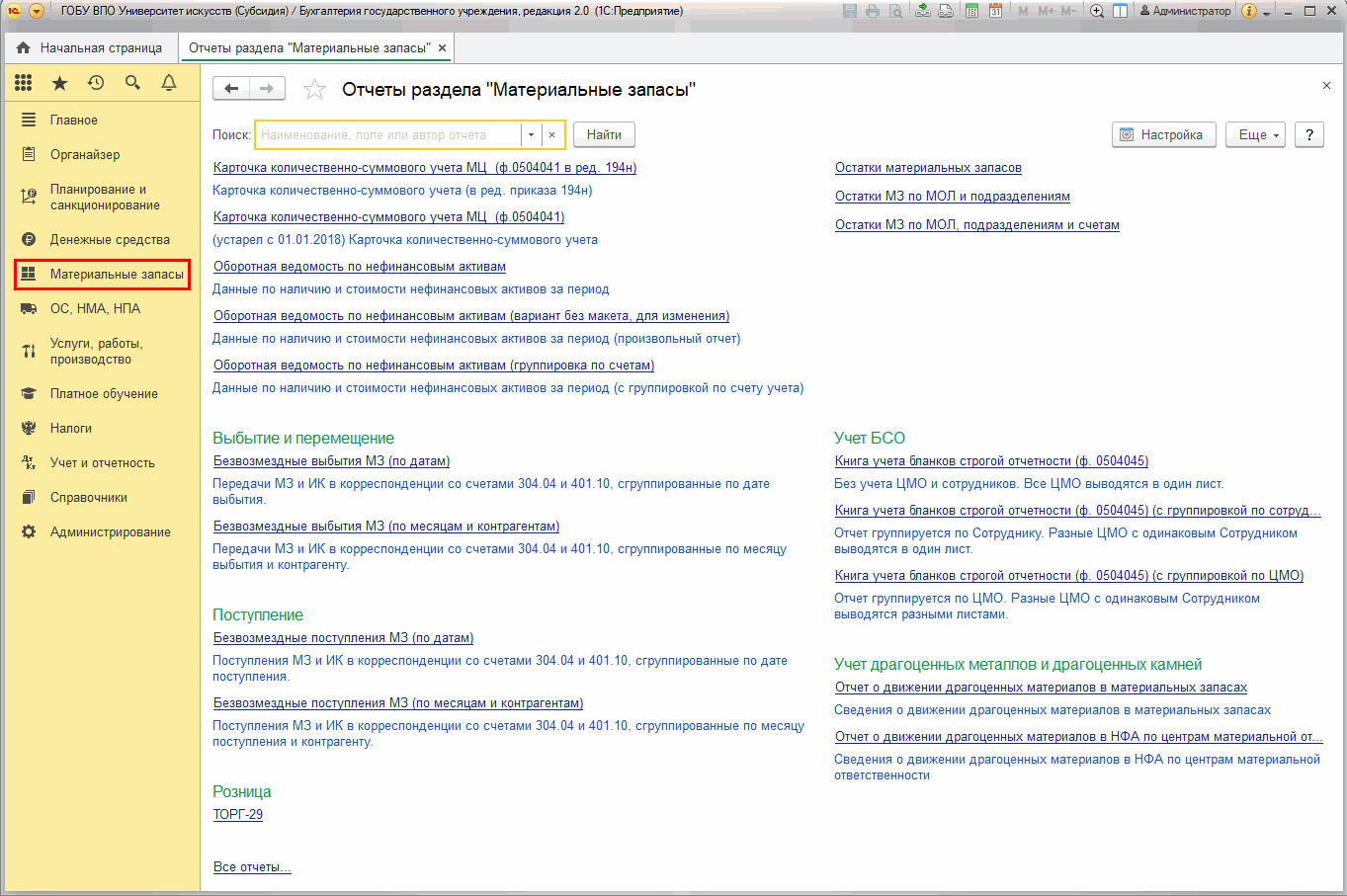The image size is (1347, 896).
Task: Open Остатки МЗ по МОЛ и подразделениям
Action: click(953, 197)
